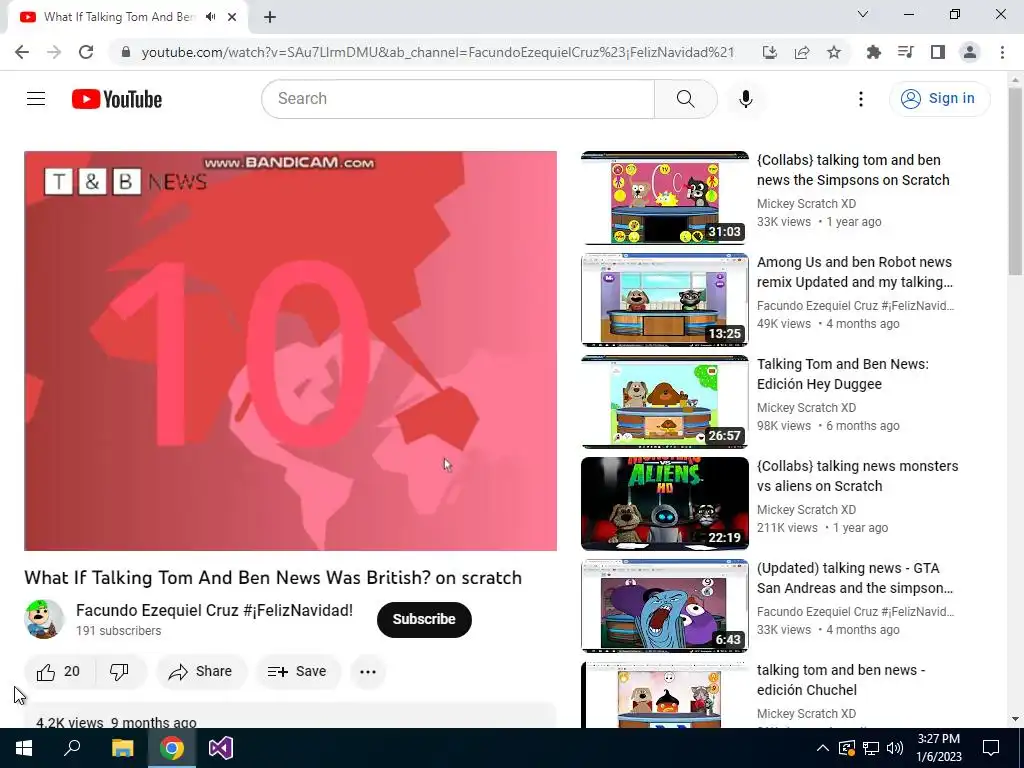This screenshot has width=1024, height=768.
Task: Open GTA San Andreas video thumbnail
Action: click(x=665, y=605)
